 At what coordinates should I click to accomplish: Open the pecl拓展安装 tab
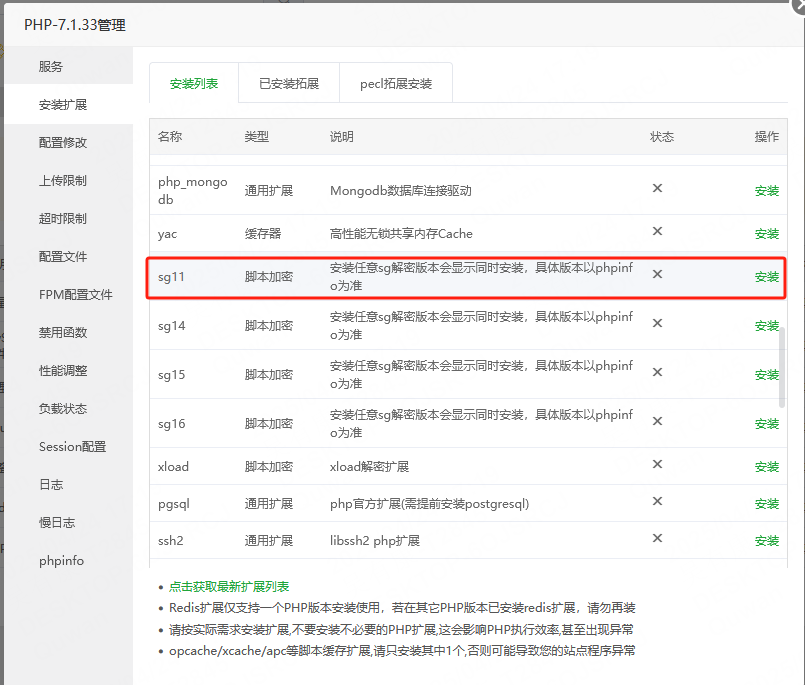pyautogui.click(x=395, y=84)
